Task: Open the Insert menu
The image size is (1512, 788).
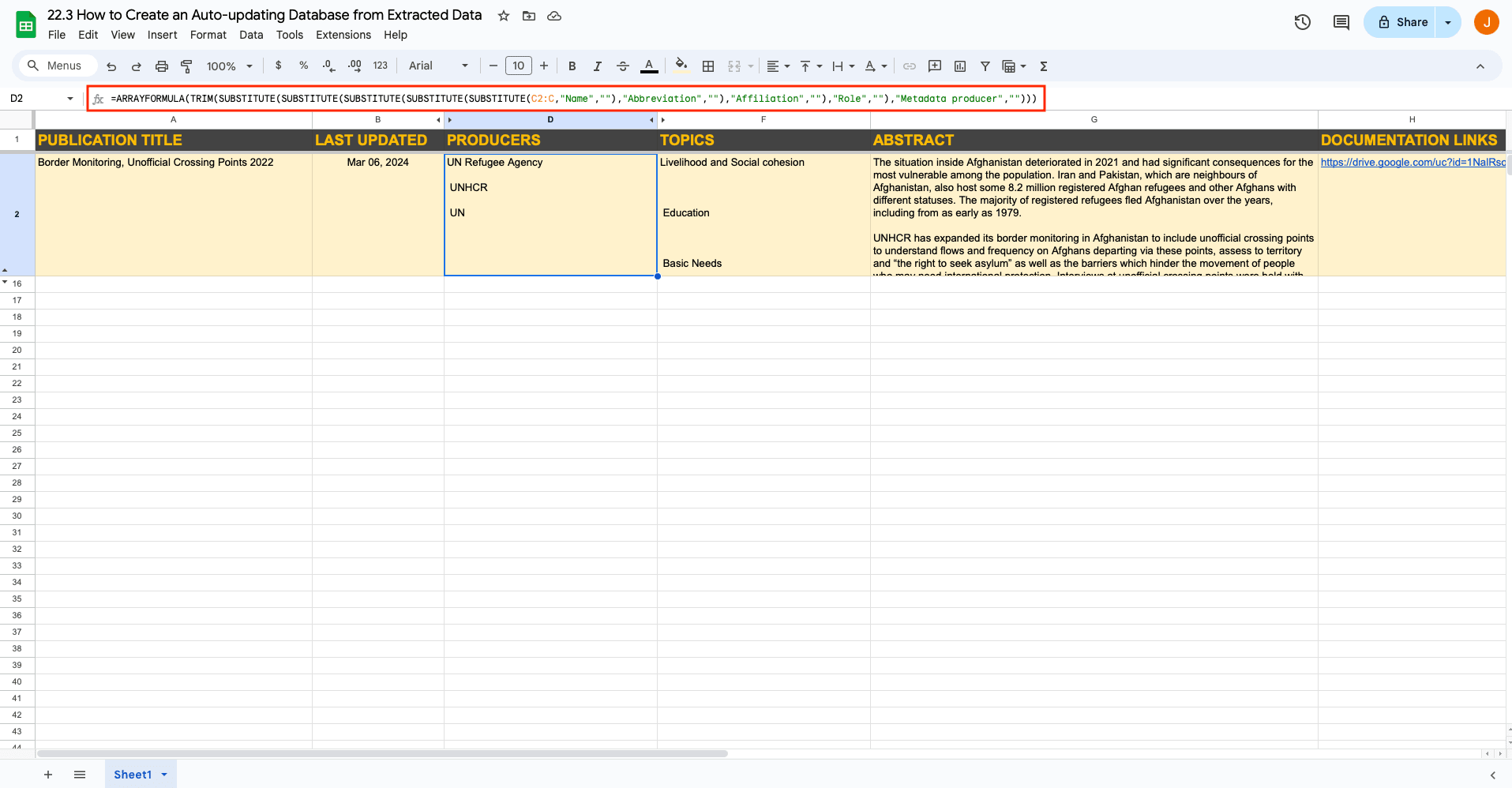Action: coord(162,35)
